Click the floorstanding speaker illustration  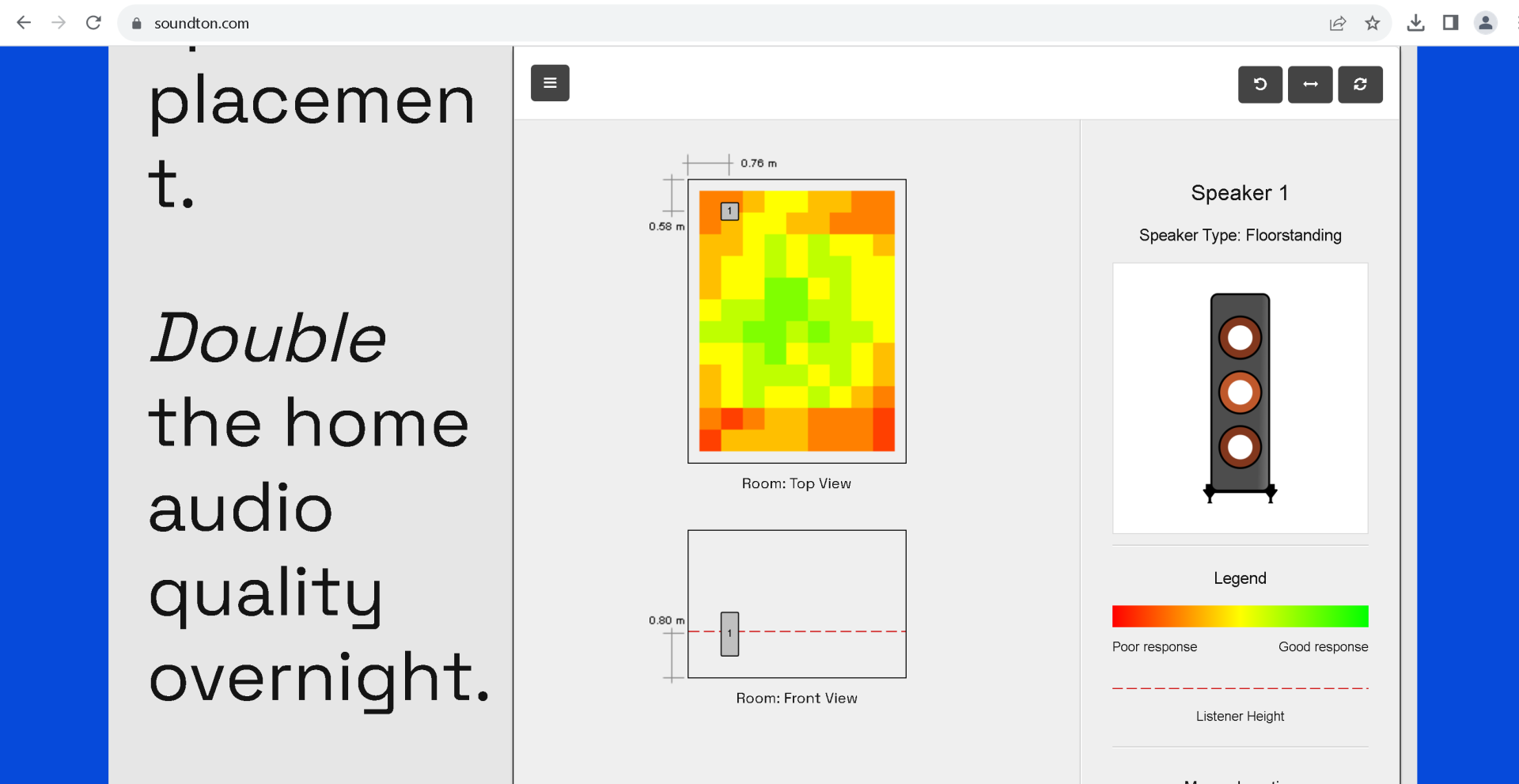pos(1240,398)
